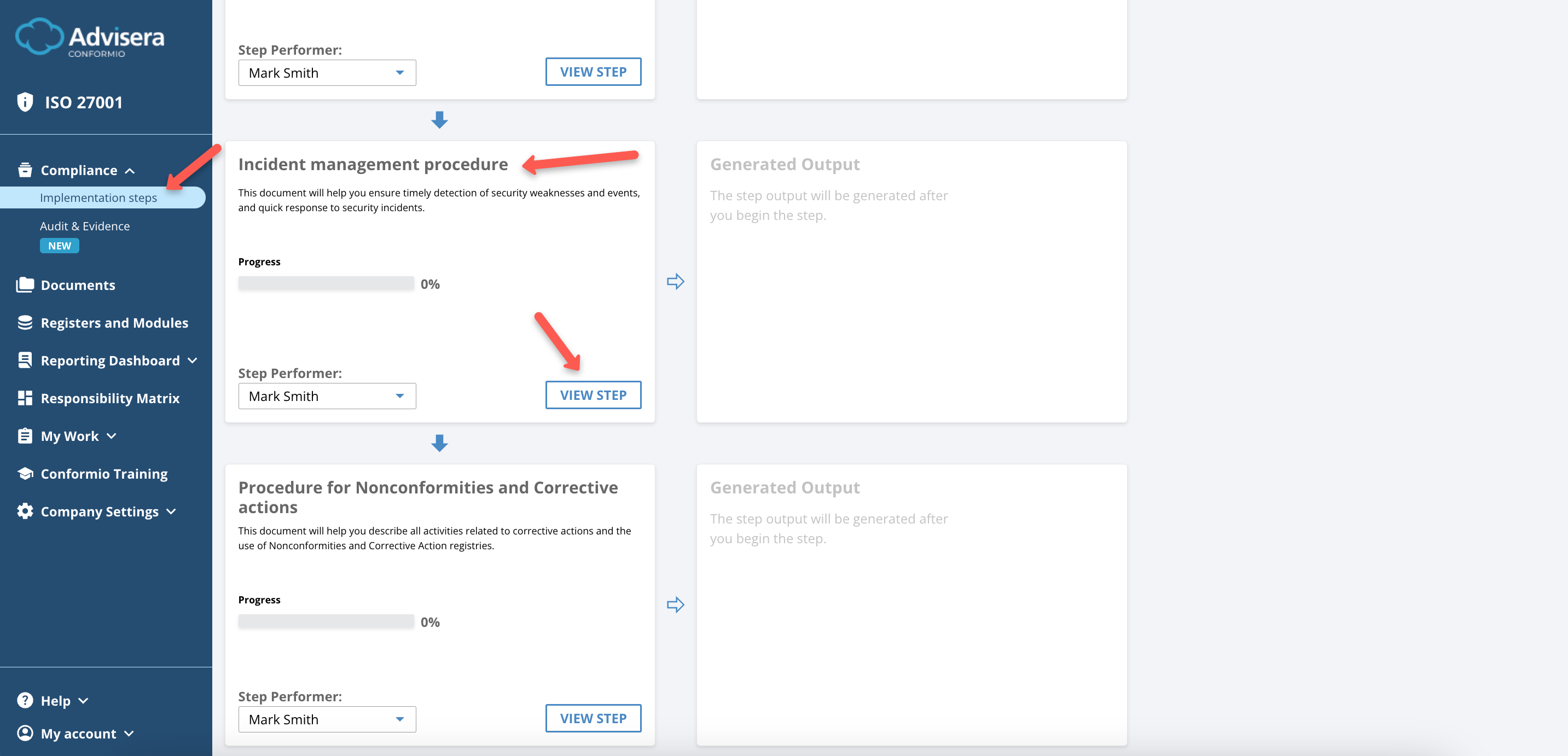Click right arrow beside Incident management procedure
Image resolution: width=1568 pixels, height=756 pixels.
675,282
